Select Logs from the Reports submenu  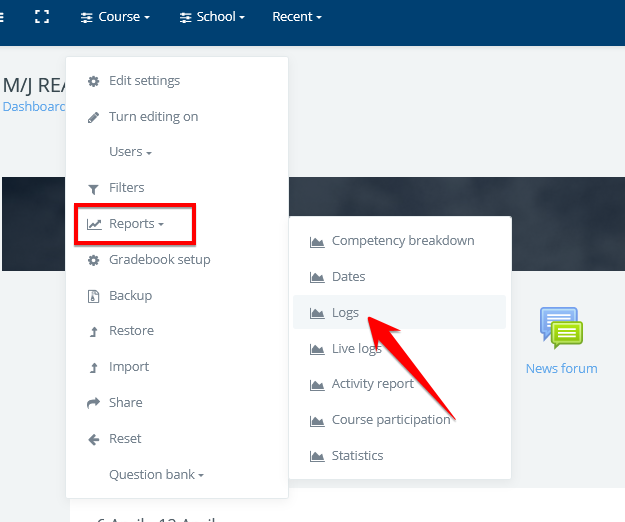coord(345,313)
